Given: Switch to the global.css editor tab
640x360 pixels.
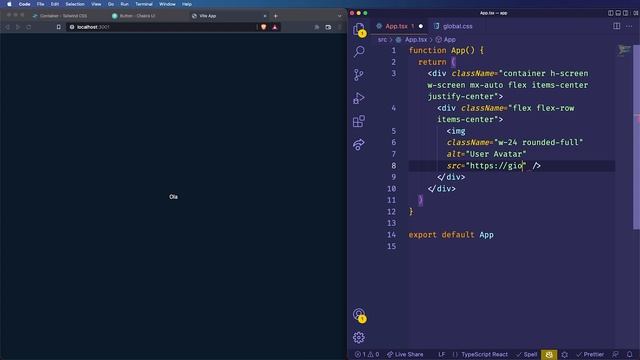Looking at the screenshot, I should [x=453, y=26].
